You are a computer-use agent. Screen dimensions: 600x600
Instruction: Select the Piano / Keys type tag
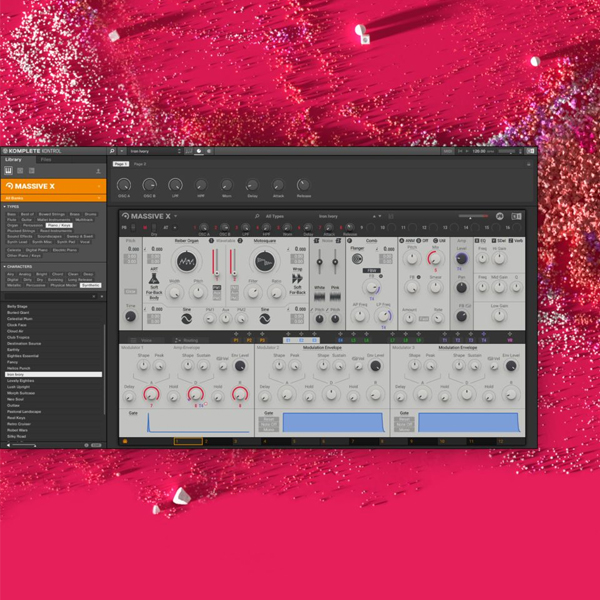59,225
